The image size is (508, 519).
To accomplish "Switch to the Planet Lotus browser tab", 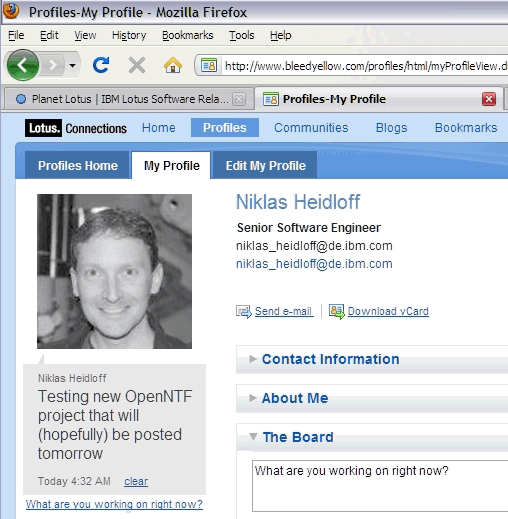I will (128, 99).
